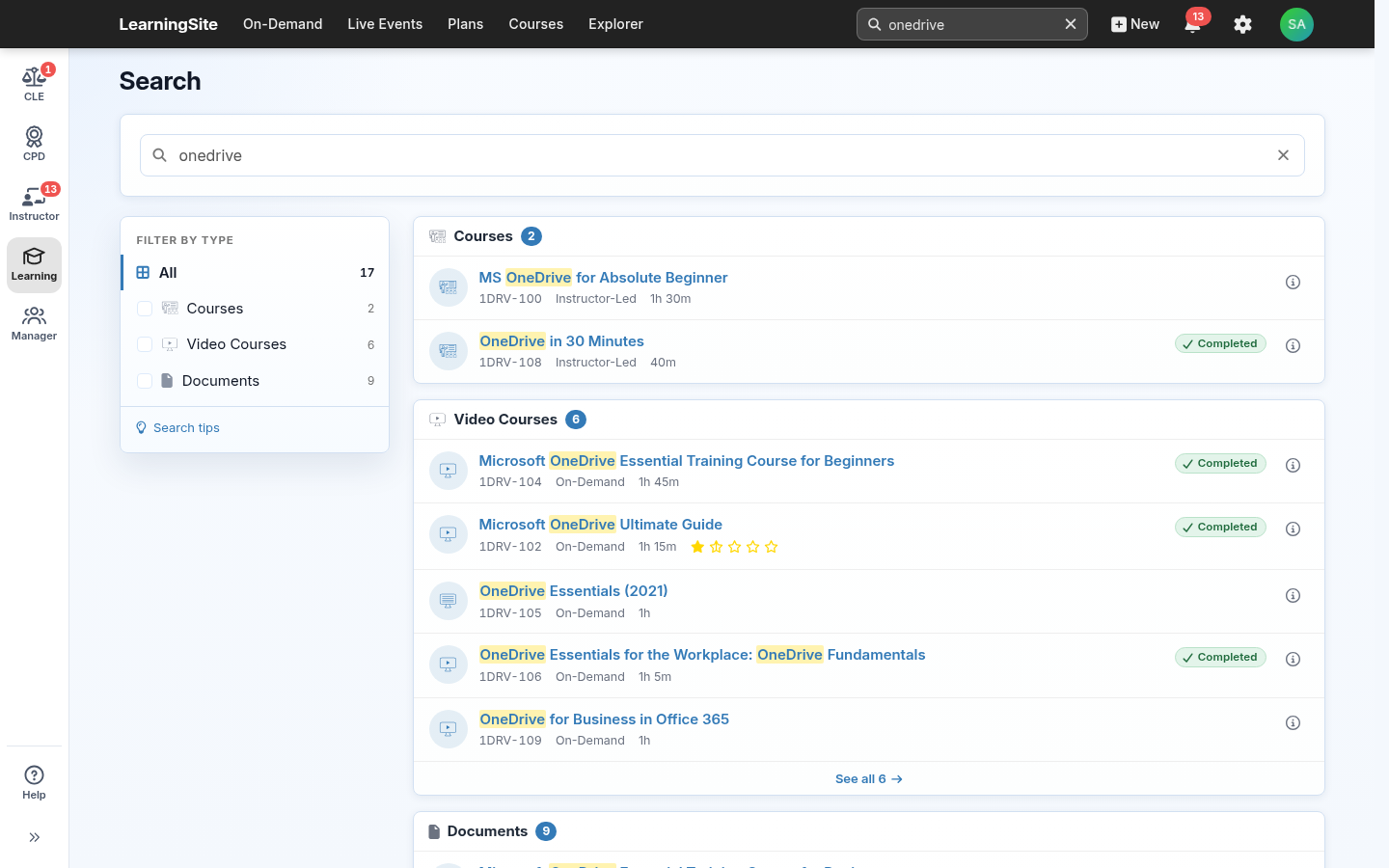1389x868 pixels.
Task: Go to LearningSite home logo
Action: (x=168, y=24)
